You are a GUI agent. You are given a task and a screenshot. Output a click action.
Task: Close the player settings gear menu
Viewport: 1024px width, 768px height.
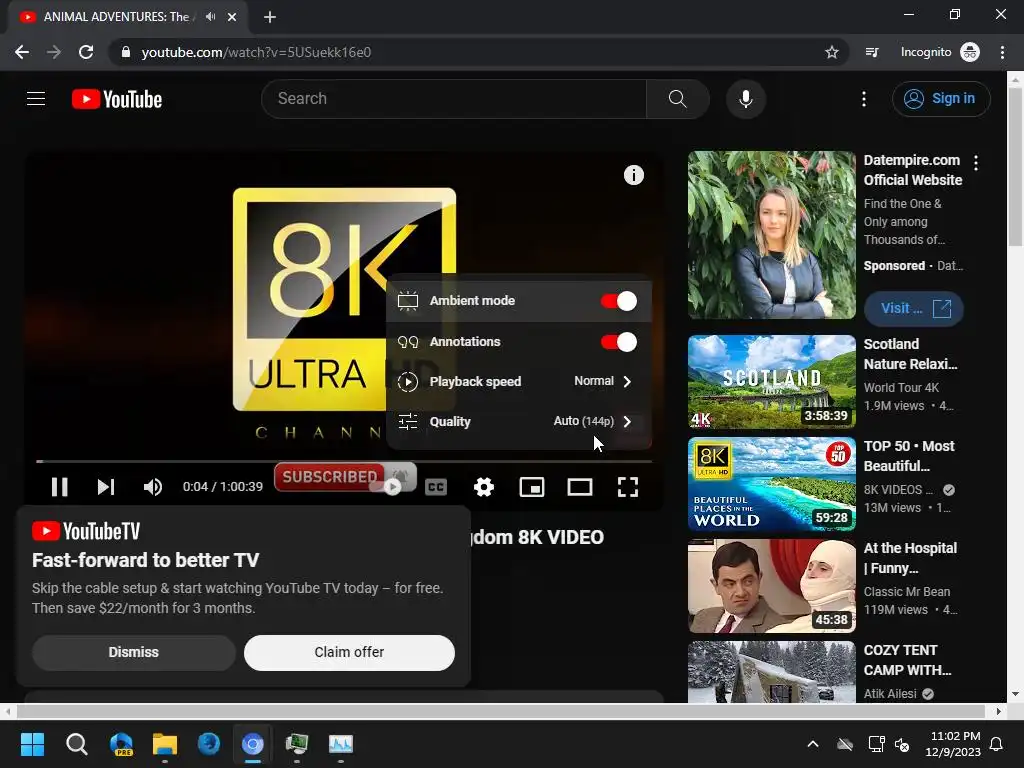(x=484, y=487)
